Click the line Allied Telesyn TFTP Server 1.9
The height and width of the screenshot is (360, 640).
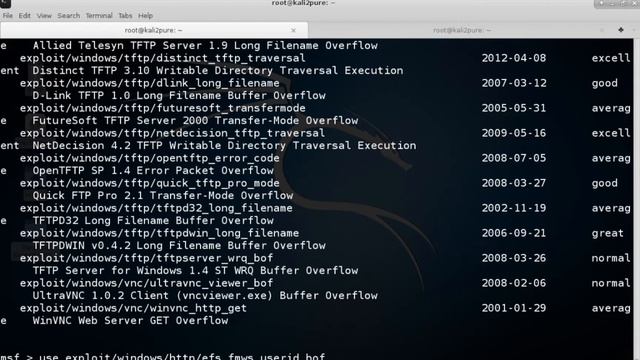pos(205,45)
